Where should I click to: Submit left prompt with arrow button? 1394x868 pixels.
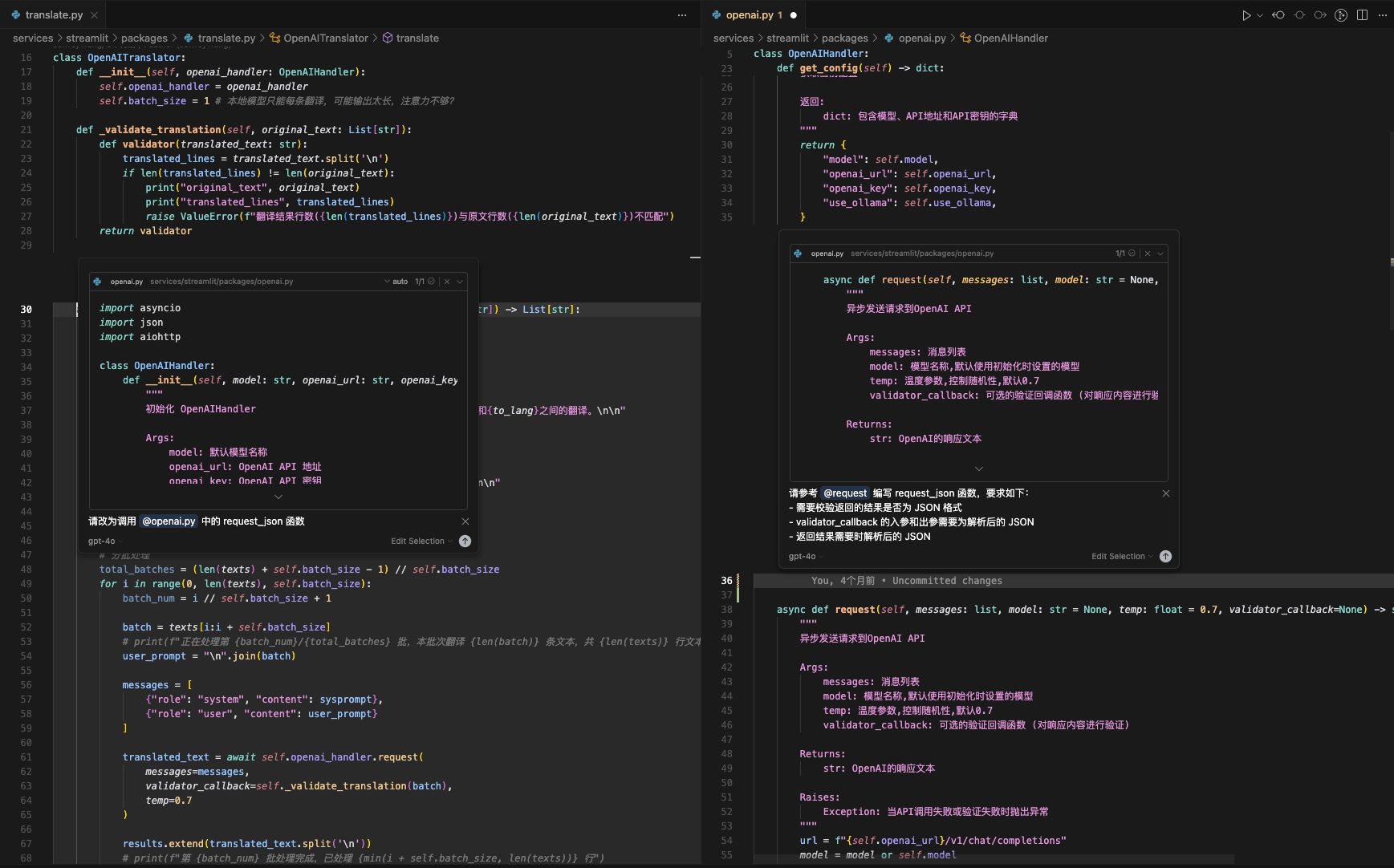click(465, 541)
